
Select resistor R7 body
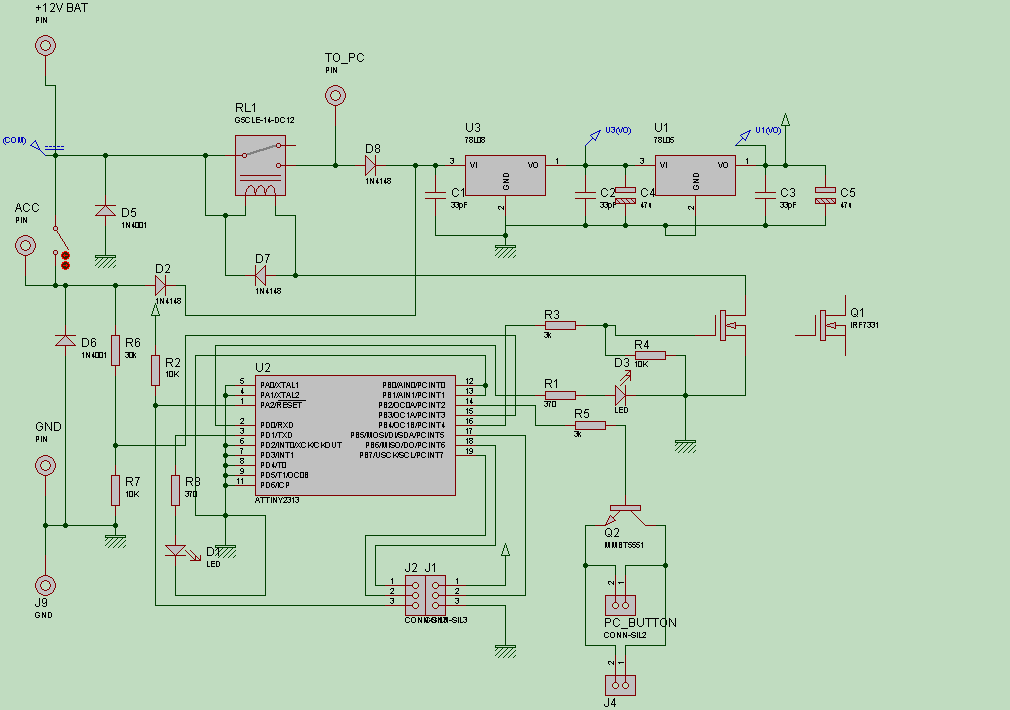tap(115, 490)
